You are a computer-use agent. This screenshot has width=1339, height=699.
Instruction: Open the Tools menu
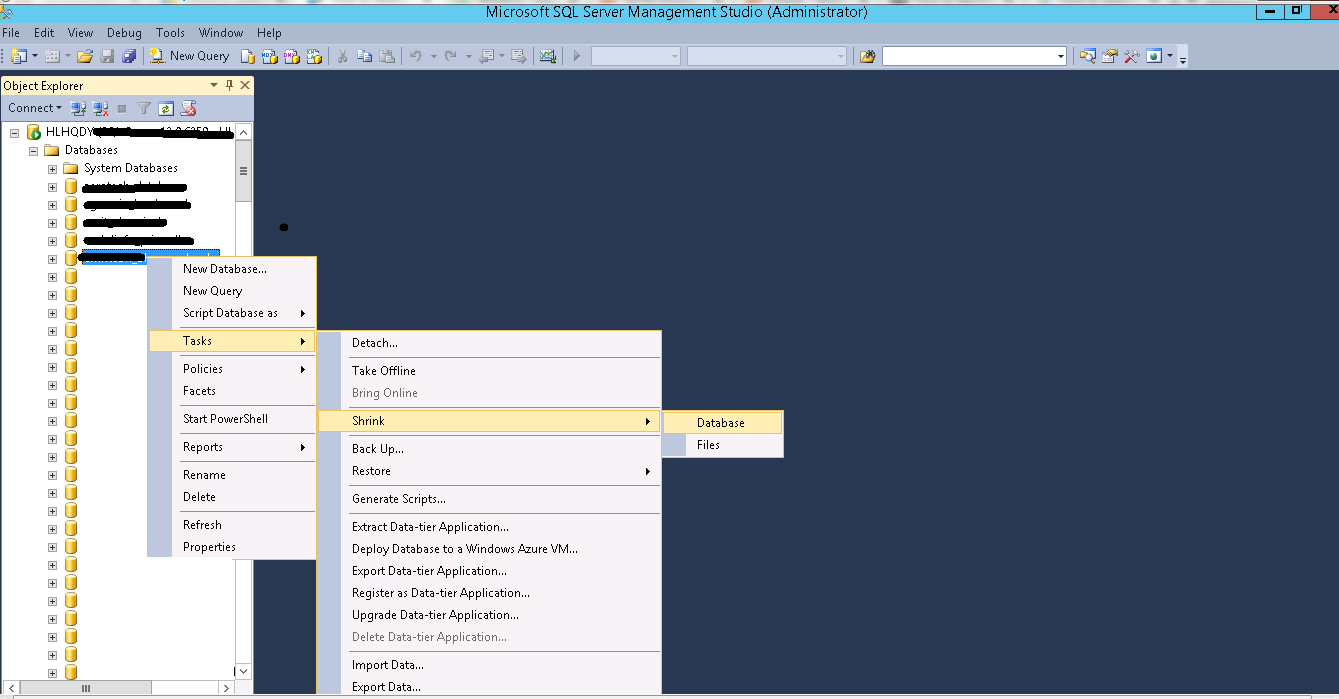[x=171, y=33]
